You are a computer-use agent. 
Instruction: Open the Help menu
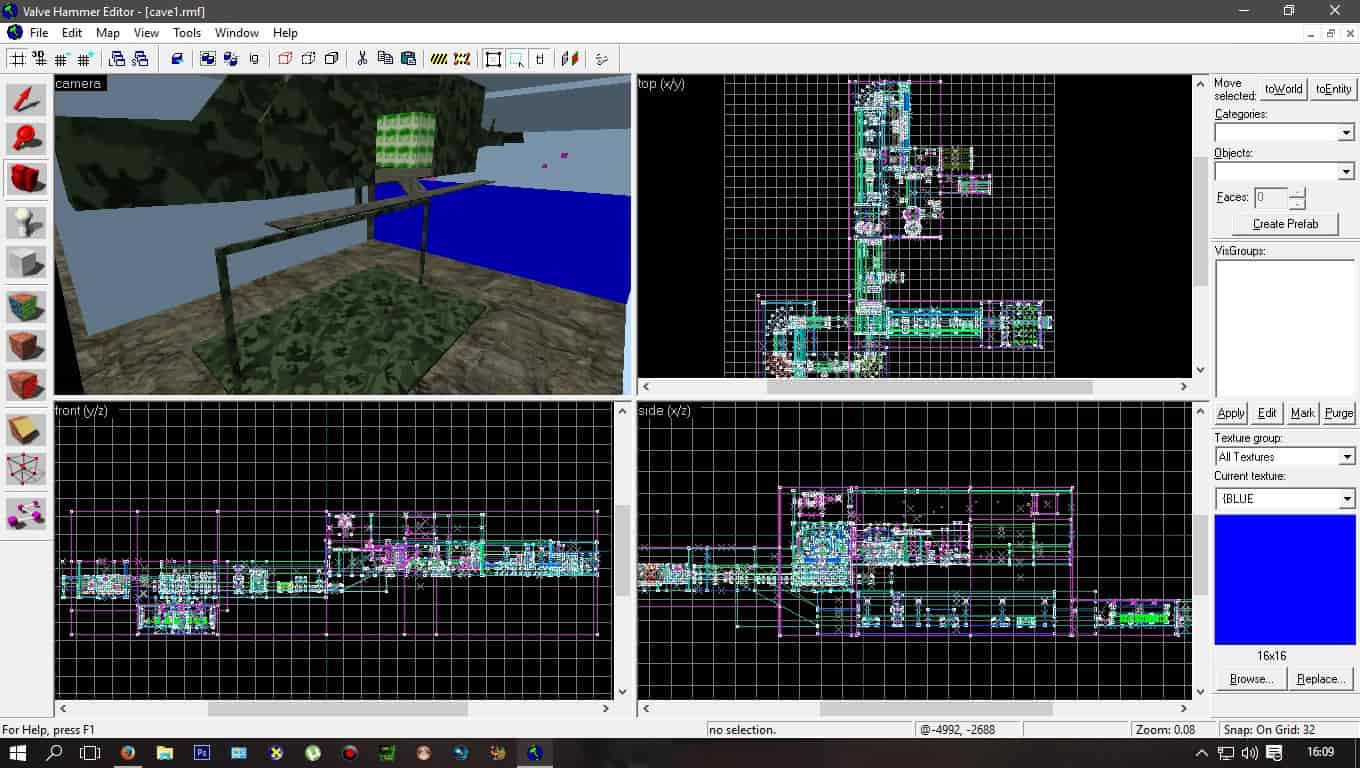tap(285, 33)
